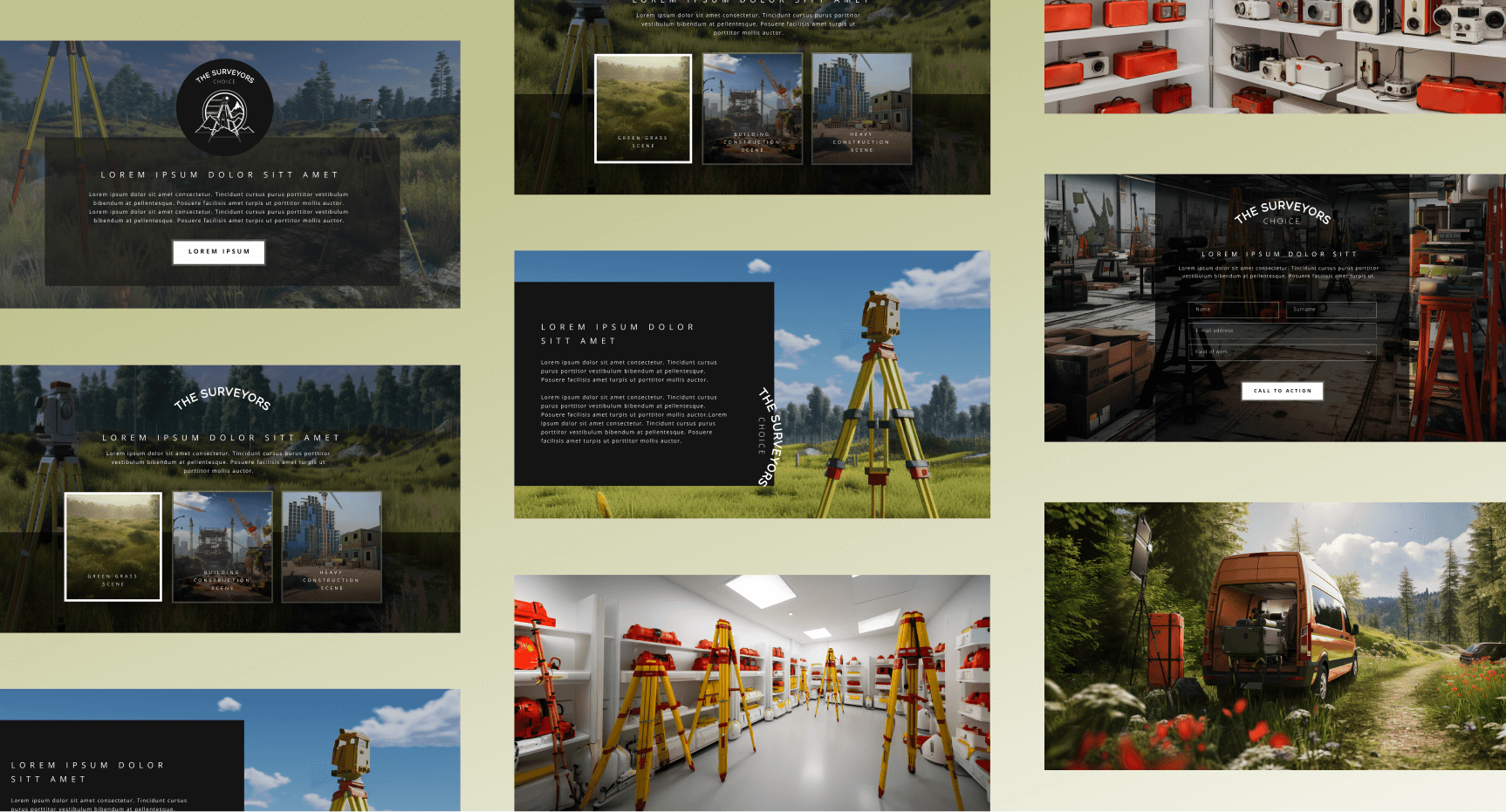
Task: Select the Green Grass Scene thumbnail beneath the arched logo
Action: pos(113,547)
